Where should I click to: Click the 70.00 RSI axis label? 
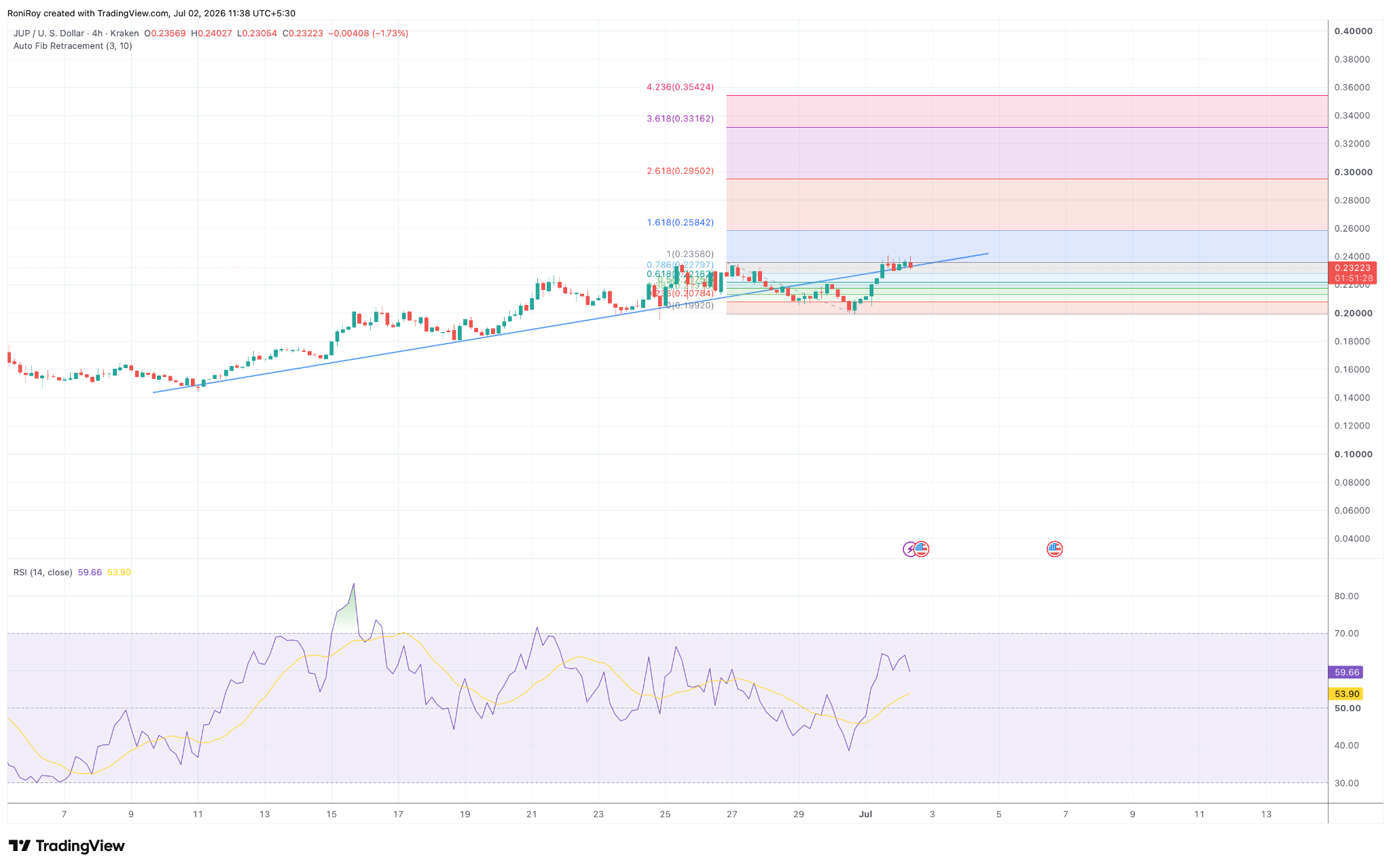click(x=1347, y=634)
